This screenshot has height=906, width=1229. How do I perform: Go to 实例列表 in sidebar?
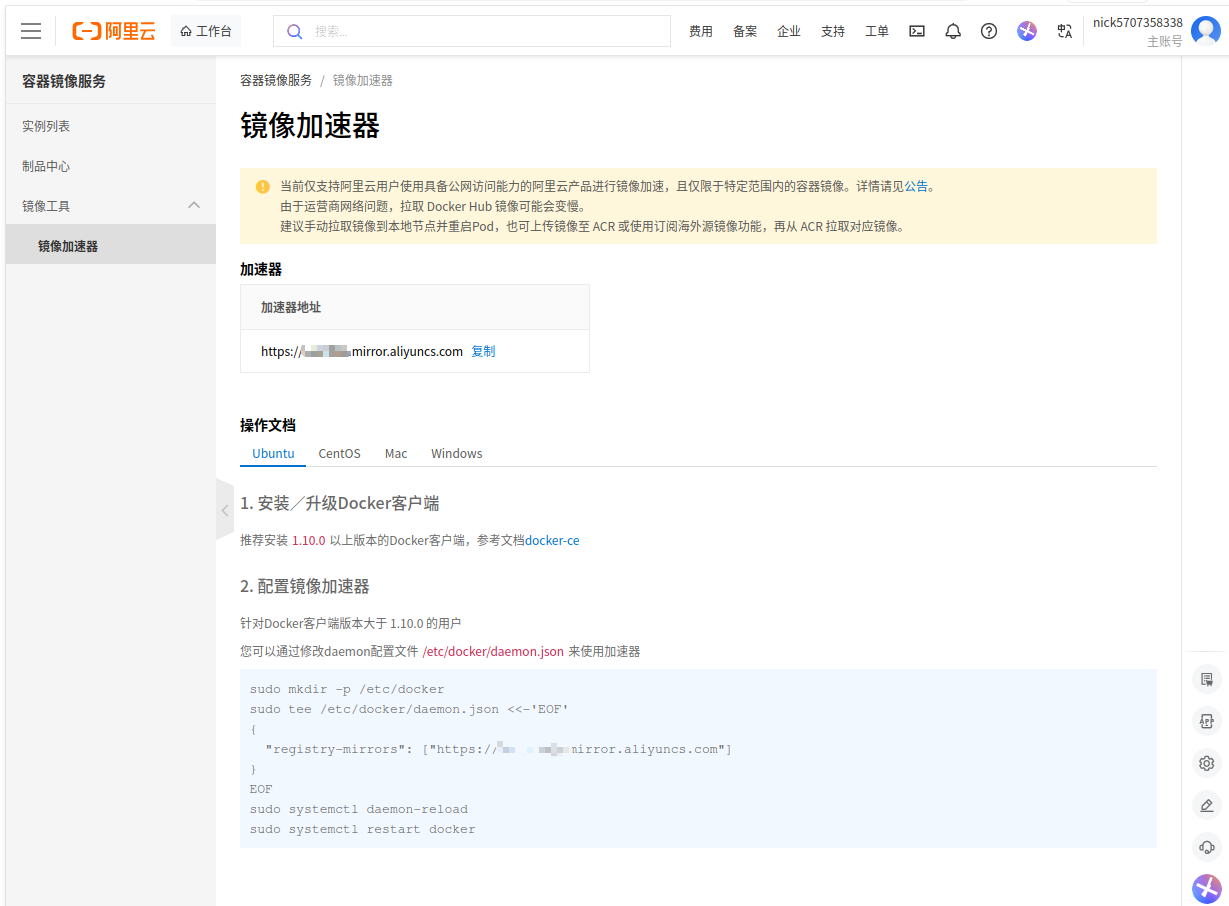tap(46, 126)
